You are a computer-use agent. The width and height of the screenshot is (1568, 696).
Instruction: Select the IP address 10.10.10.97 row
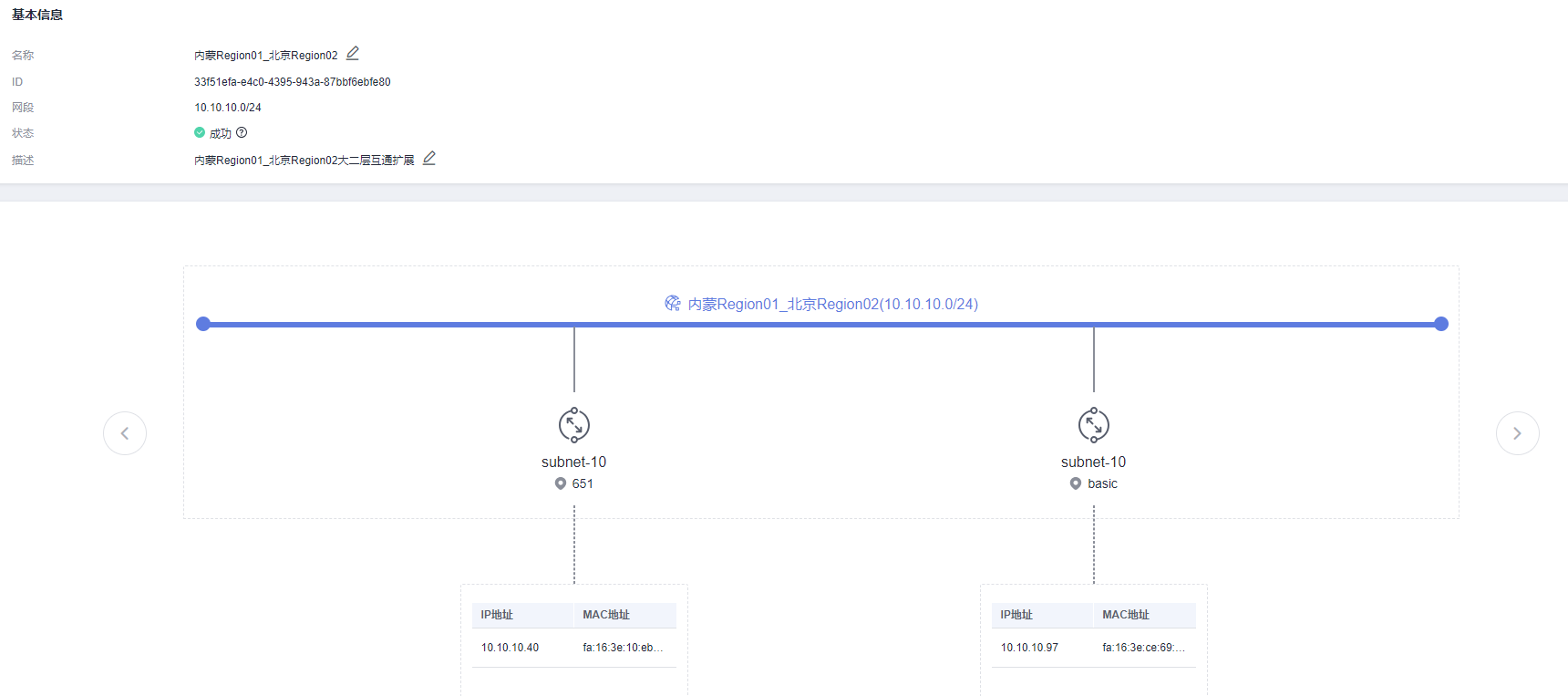click(x=1030, y=648)
